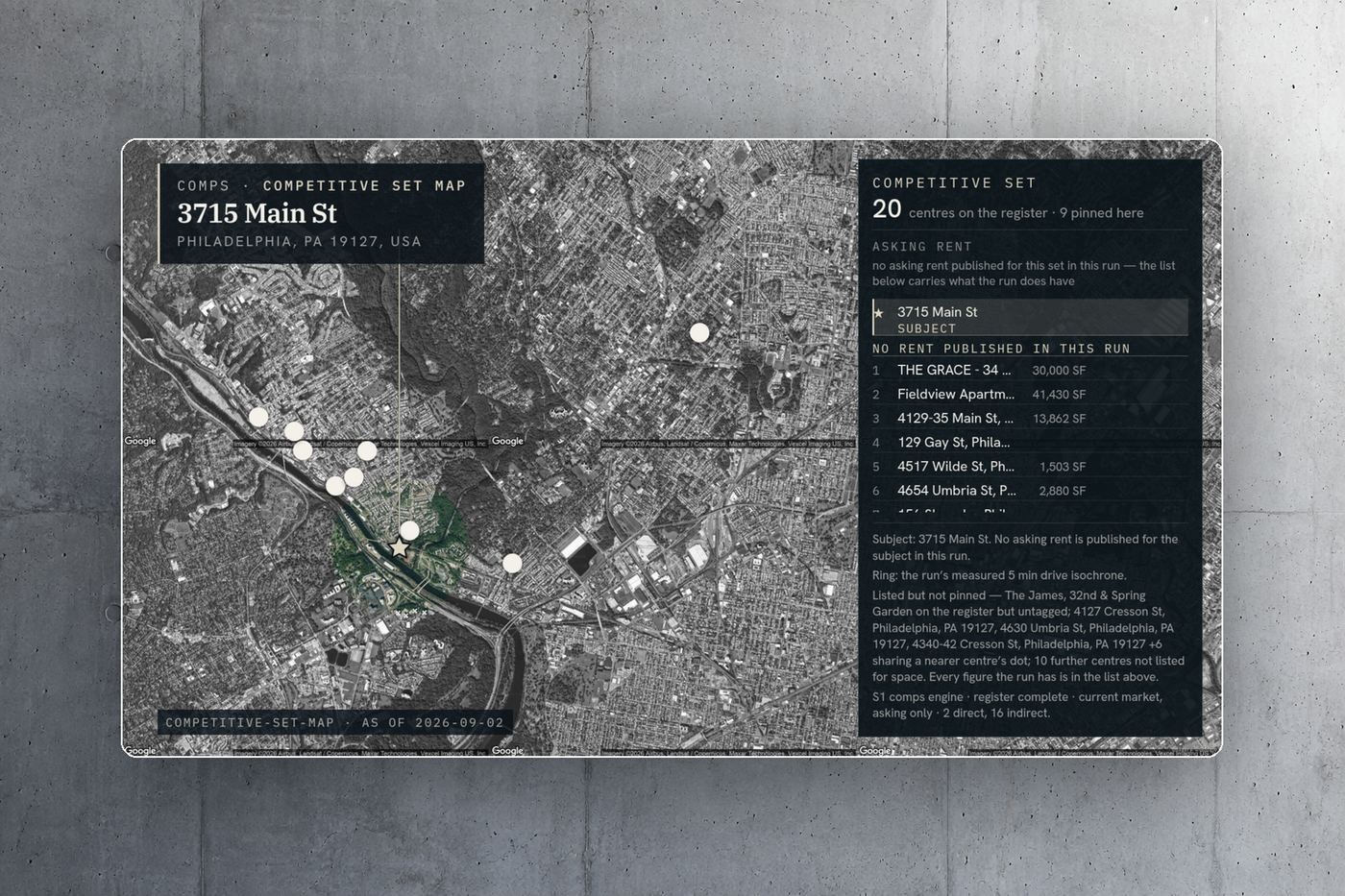Viewport: 1345px width, 896px height.
Task: Click the large 20 centres count
Action: [x=887, y=209]
